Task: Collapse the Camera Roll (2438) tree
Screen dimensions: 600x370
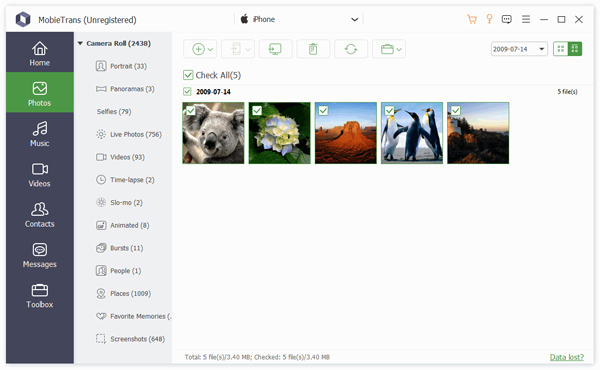Action: coord(80,43)
